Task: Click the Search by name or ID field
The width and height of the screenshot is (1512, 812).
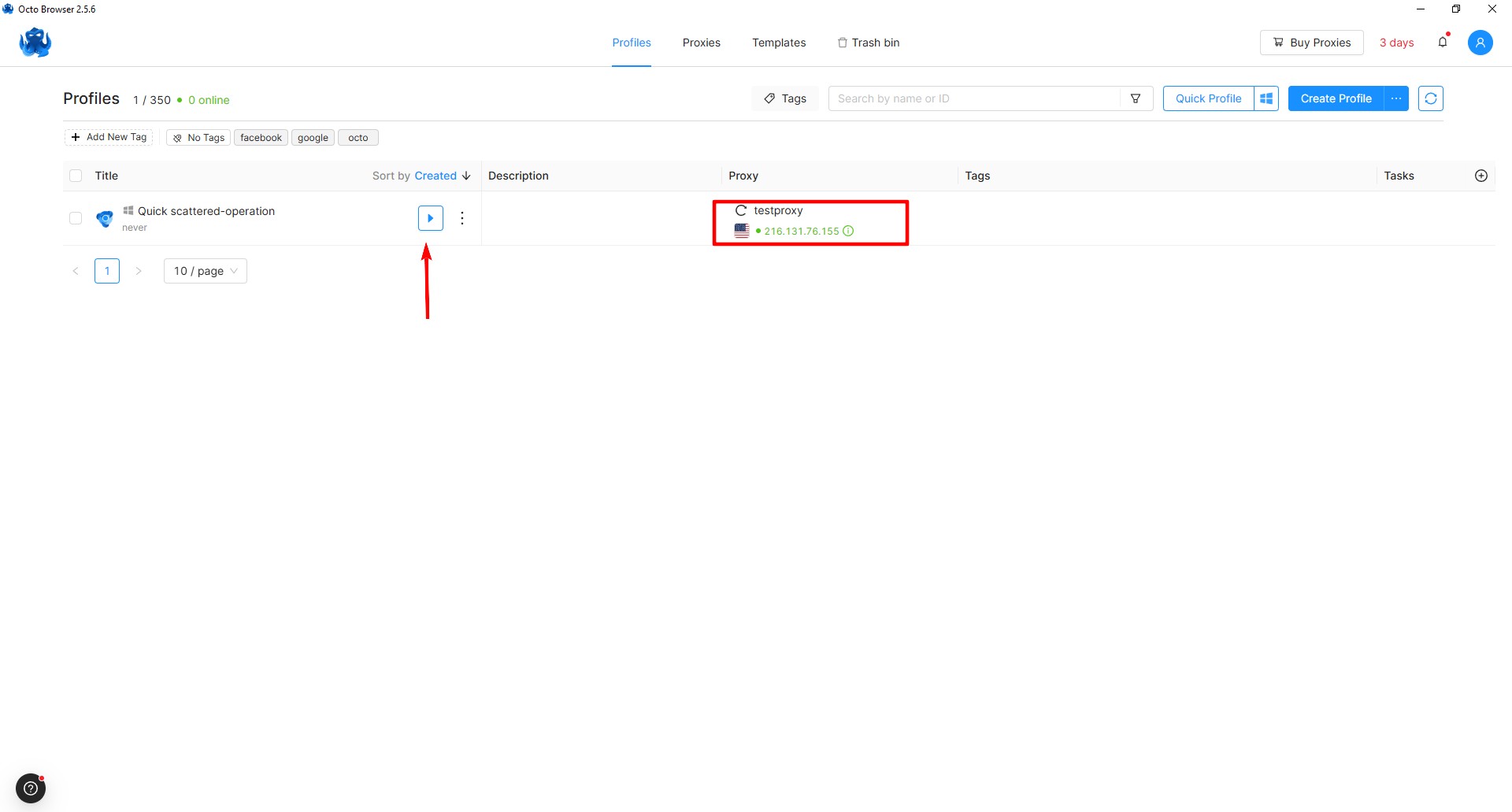Action: (973, 98)
